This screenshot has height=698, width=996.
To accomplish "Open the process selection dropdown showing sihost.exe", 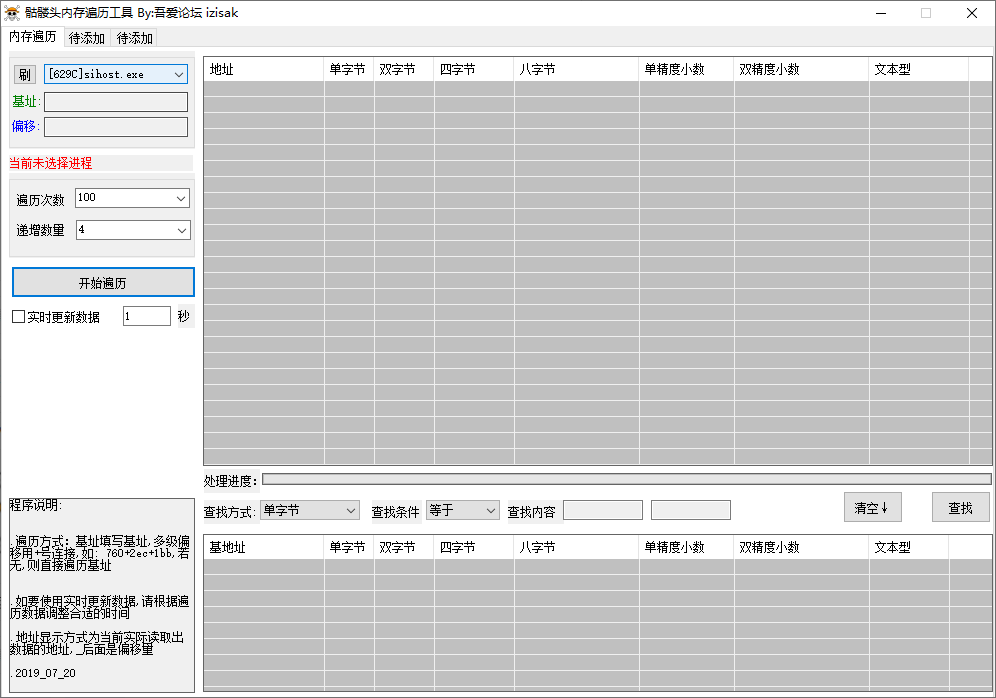I will 116,75.
